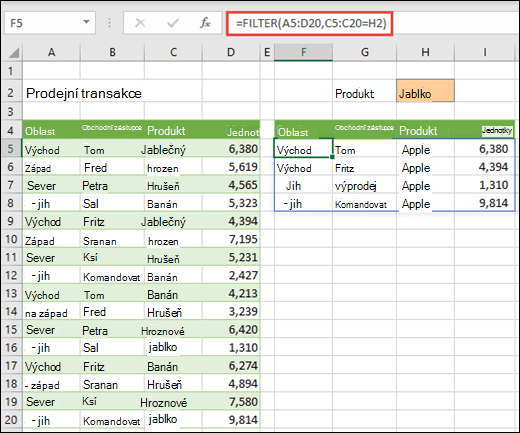Click the orange 'Jablko' criteria cell

click(x=425, y=91)
